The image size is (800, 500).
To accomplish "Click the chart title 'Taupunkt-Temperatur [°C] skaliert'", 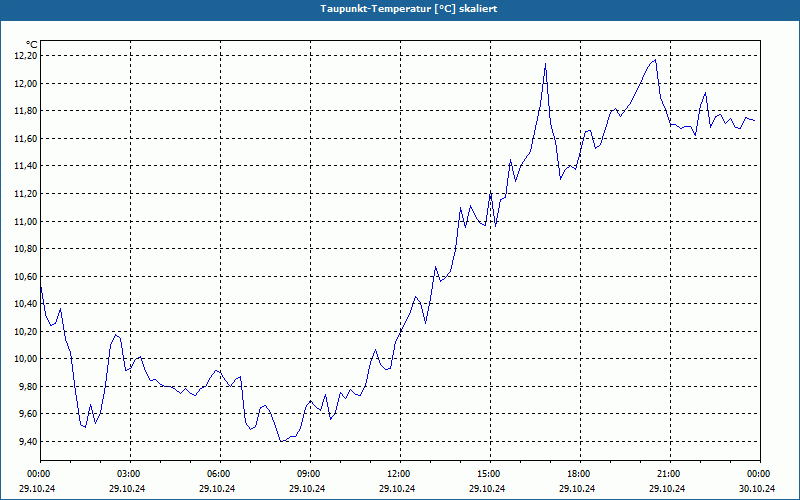I will tap(409, 9).
